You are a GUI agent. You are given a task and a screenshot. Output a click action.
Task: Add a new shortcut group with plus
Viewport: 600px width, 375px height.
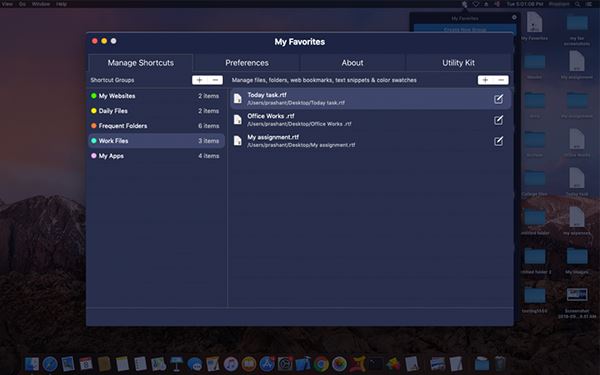click(x=199, y=80)
